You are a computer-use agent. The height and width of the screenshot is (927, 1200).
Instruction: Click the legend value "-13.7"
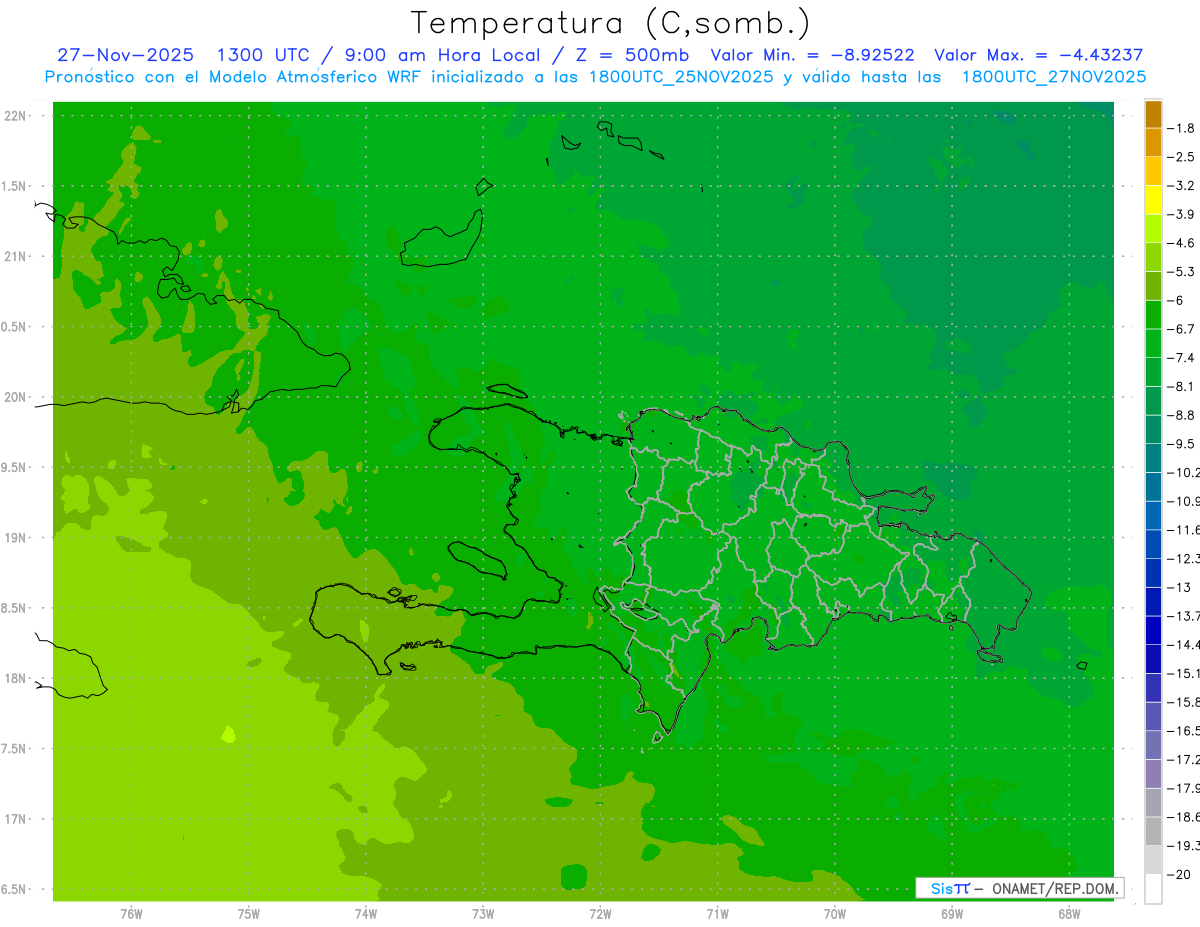tap(1184, 615)
